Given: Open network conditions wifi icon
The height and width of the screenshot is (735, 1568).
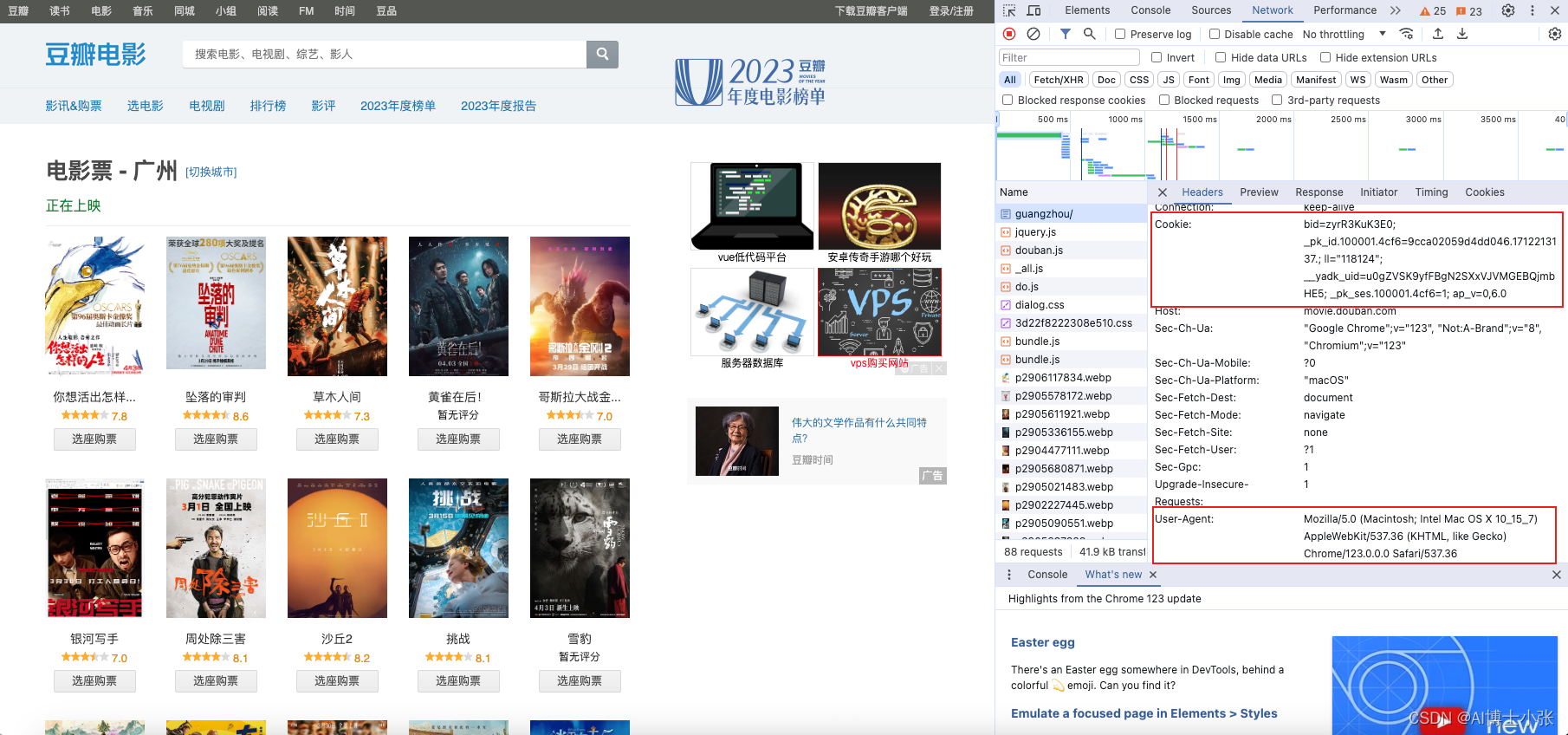Looking at the screenshot, I should [x=1406, y=34].
